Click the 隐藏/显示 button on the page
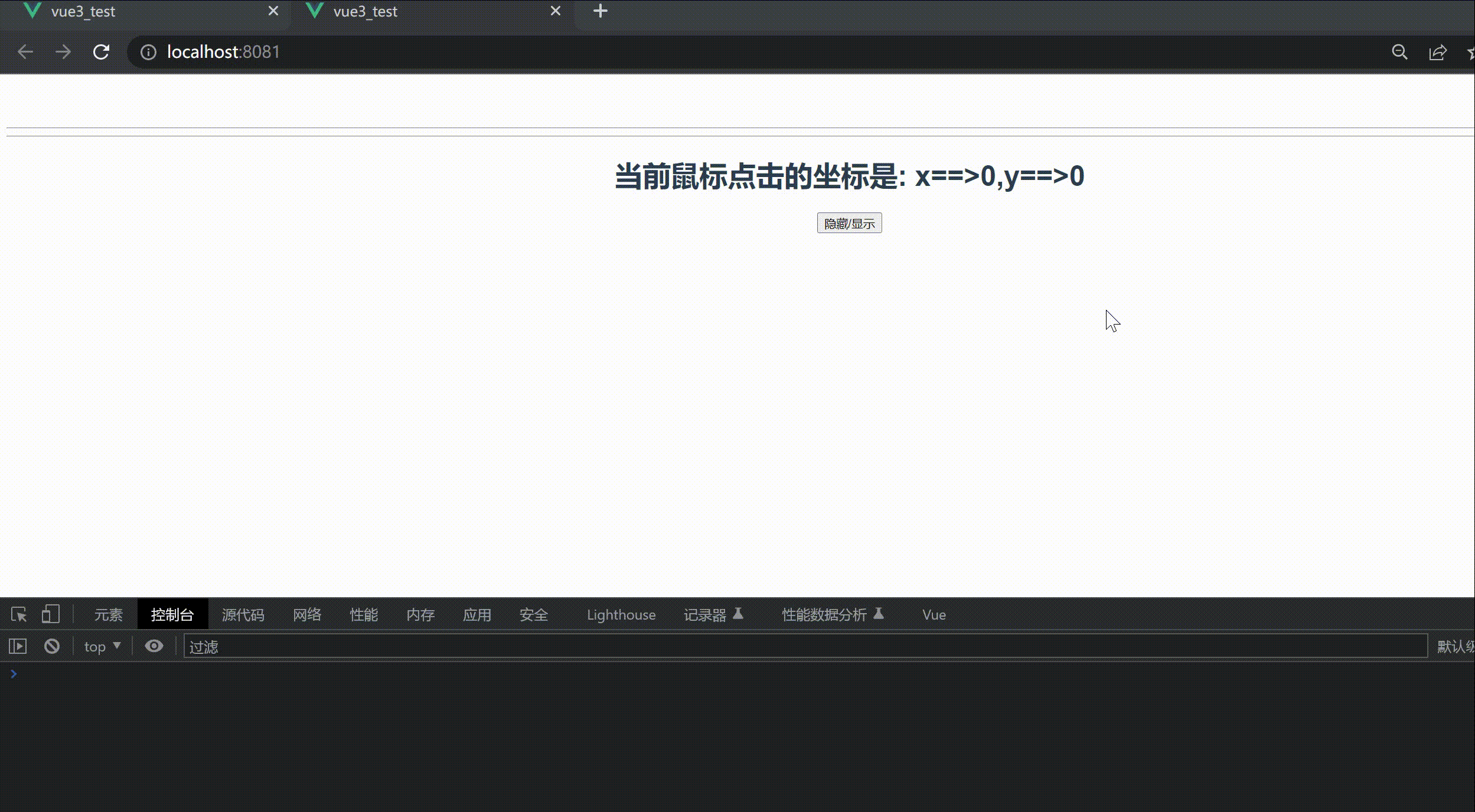Screen dimensions: 1475x812 [849, 222]
